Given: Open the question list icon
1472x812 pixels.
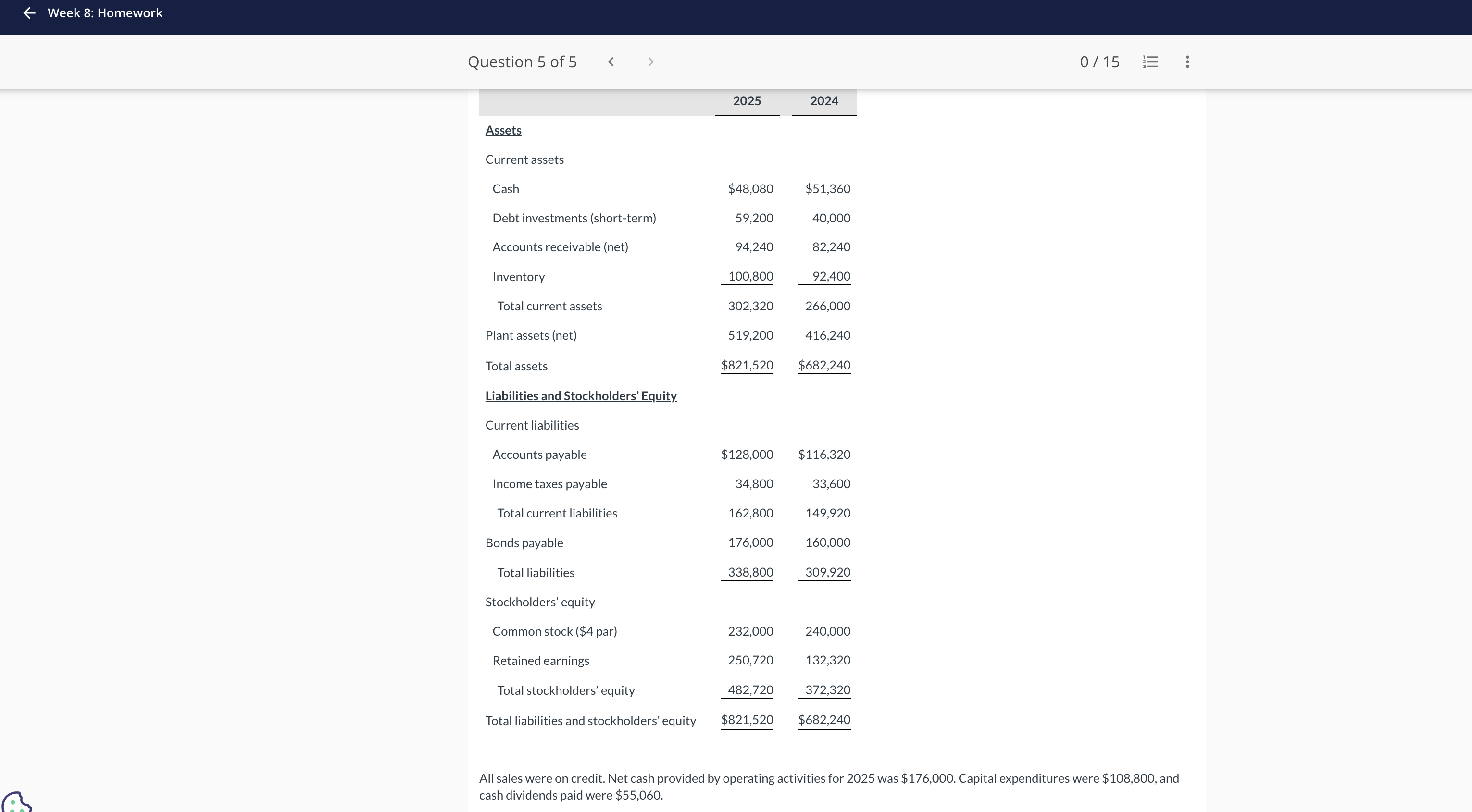Looking at the screenshot, I should [1150, 62].
